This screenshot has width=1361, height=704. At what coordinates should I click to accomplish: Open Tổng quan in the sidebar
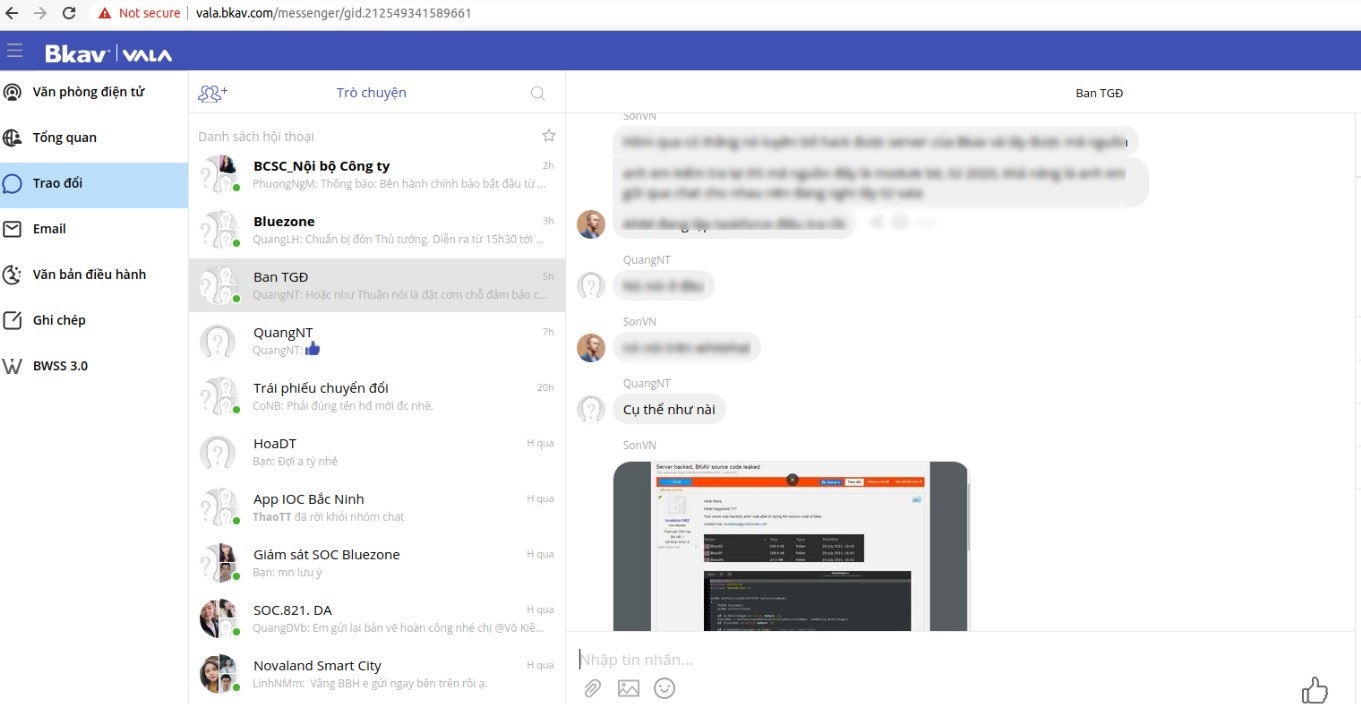click(x=94, y=138)
